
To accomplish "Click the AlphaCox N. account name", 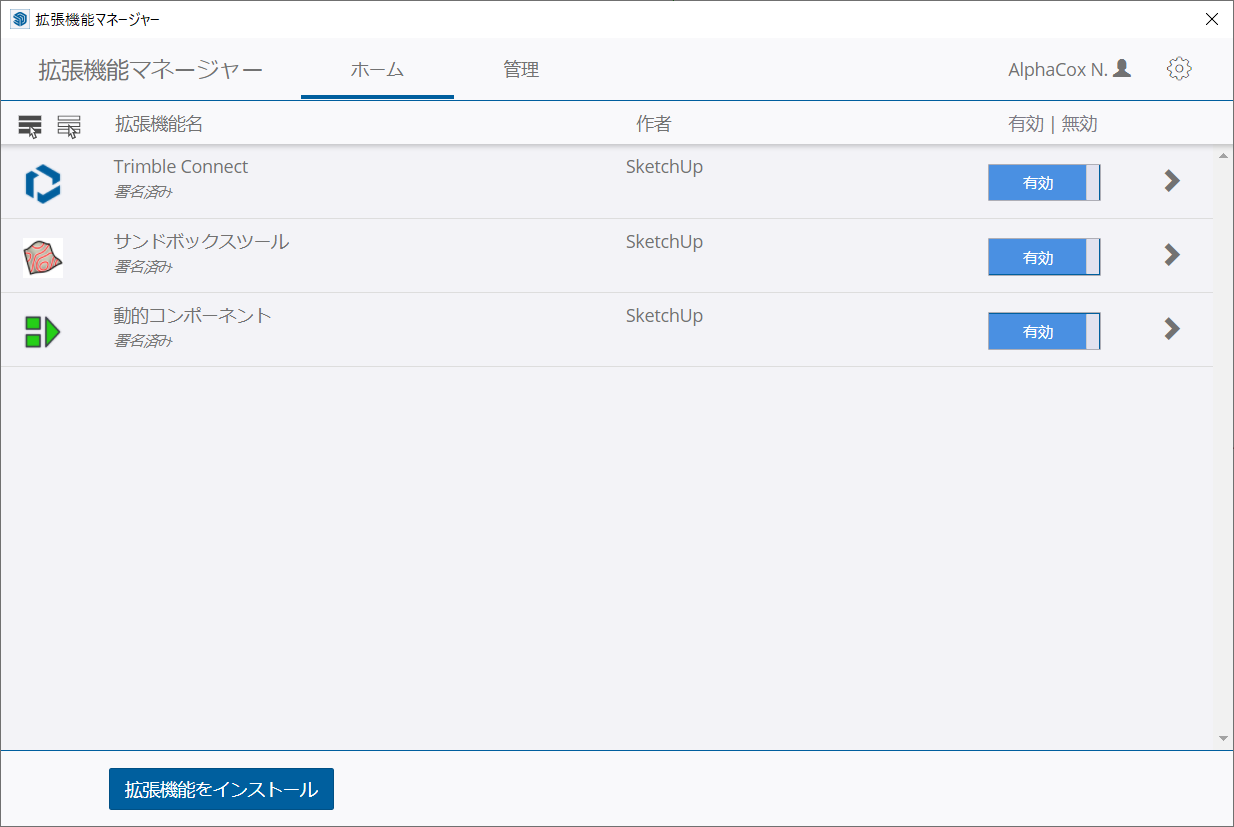I will 1057,70.
